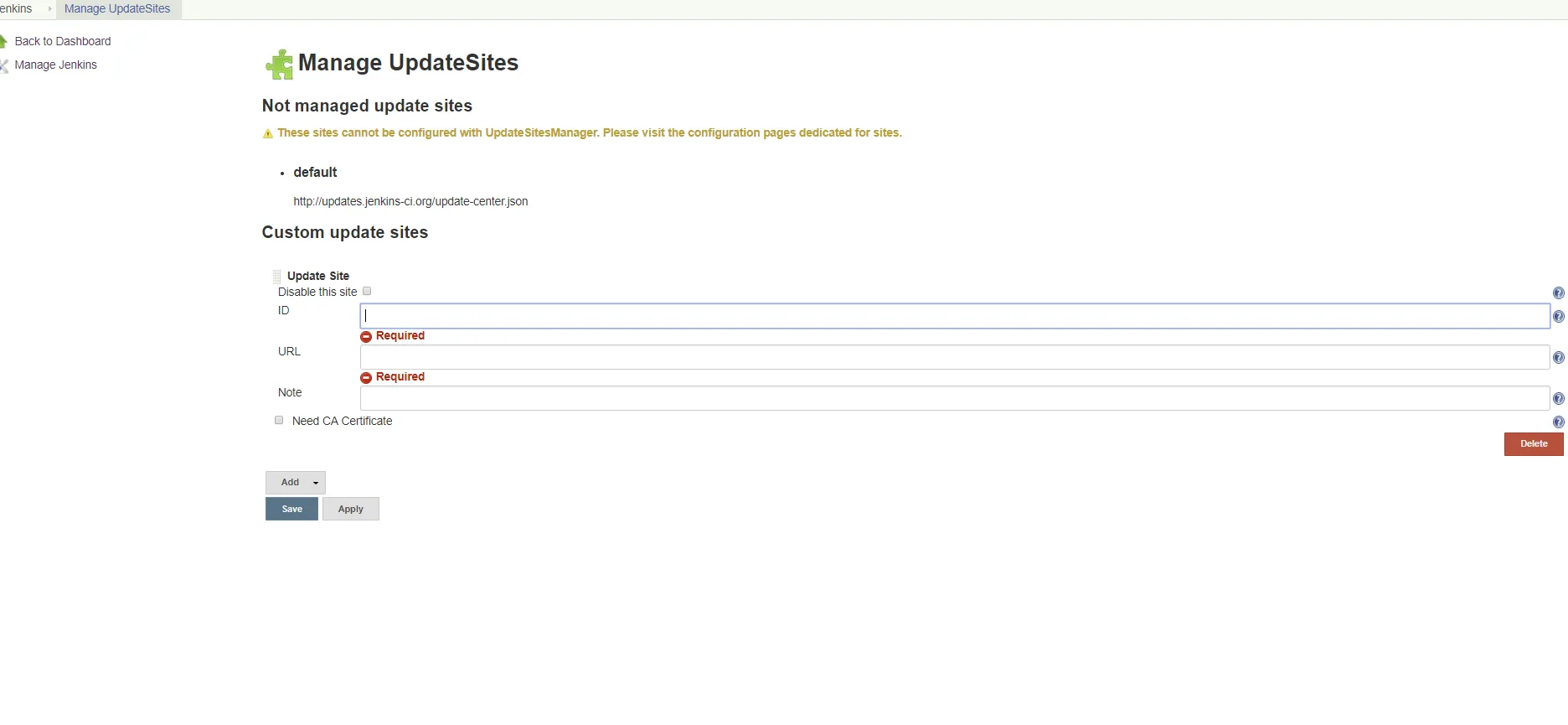1568x725 pixels.
Task: Click the Need CA Certificate label
Action: click(342, 421)
